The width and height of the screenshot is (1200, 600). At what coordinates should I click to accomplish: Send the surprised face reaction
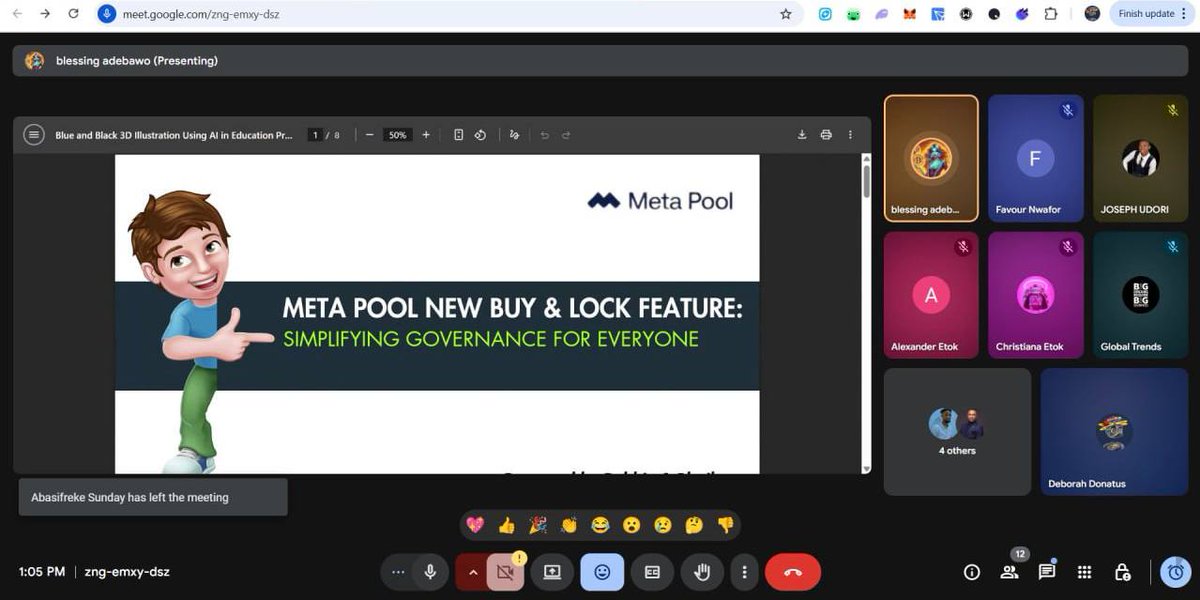(631, 524)
